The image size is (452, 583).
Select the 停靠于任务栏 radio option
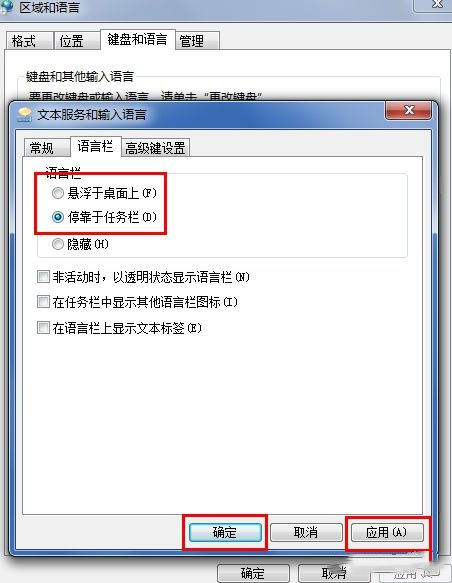[58, 217]
